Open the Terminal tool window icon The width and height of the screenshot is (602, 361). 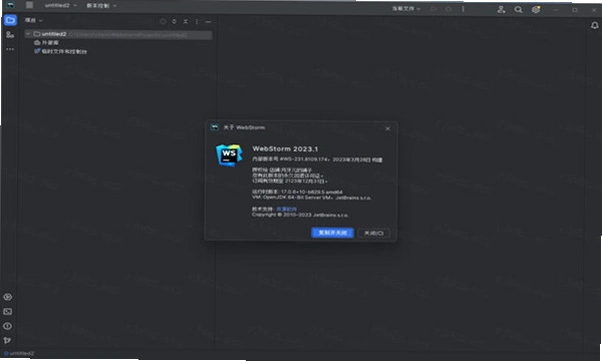pyautogui.click(x=8, y=311)
